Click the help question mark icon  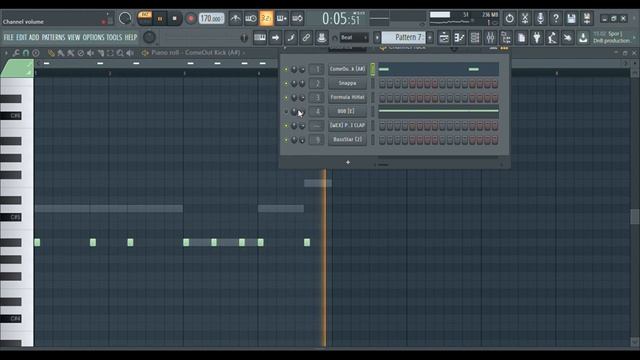(556, 18)
